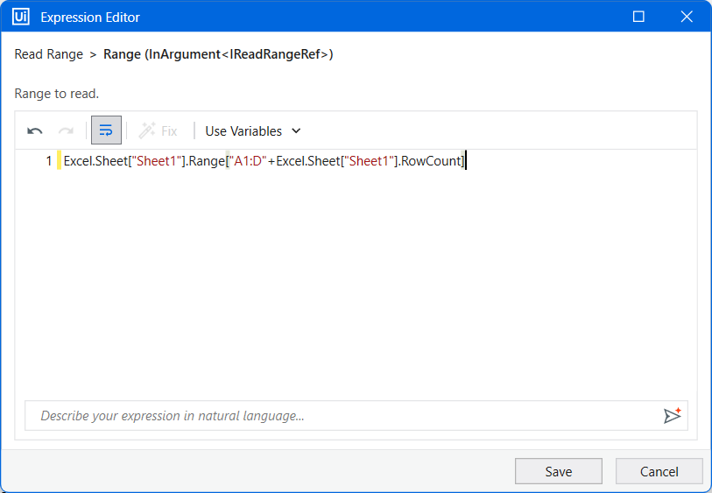Click empty editor area below the expression
This screenshot has height=493, width=712.
[356, 281]
